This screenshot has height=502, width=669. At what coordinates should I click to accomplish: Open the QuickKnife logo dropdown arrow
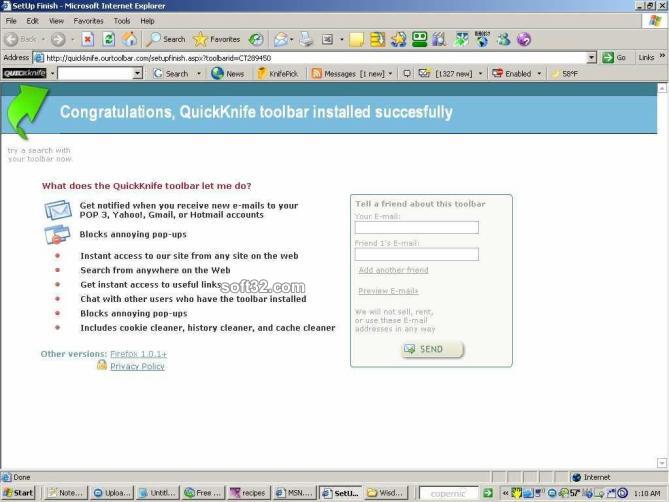click(52, 73)
